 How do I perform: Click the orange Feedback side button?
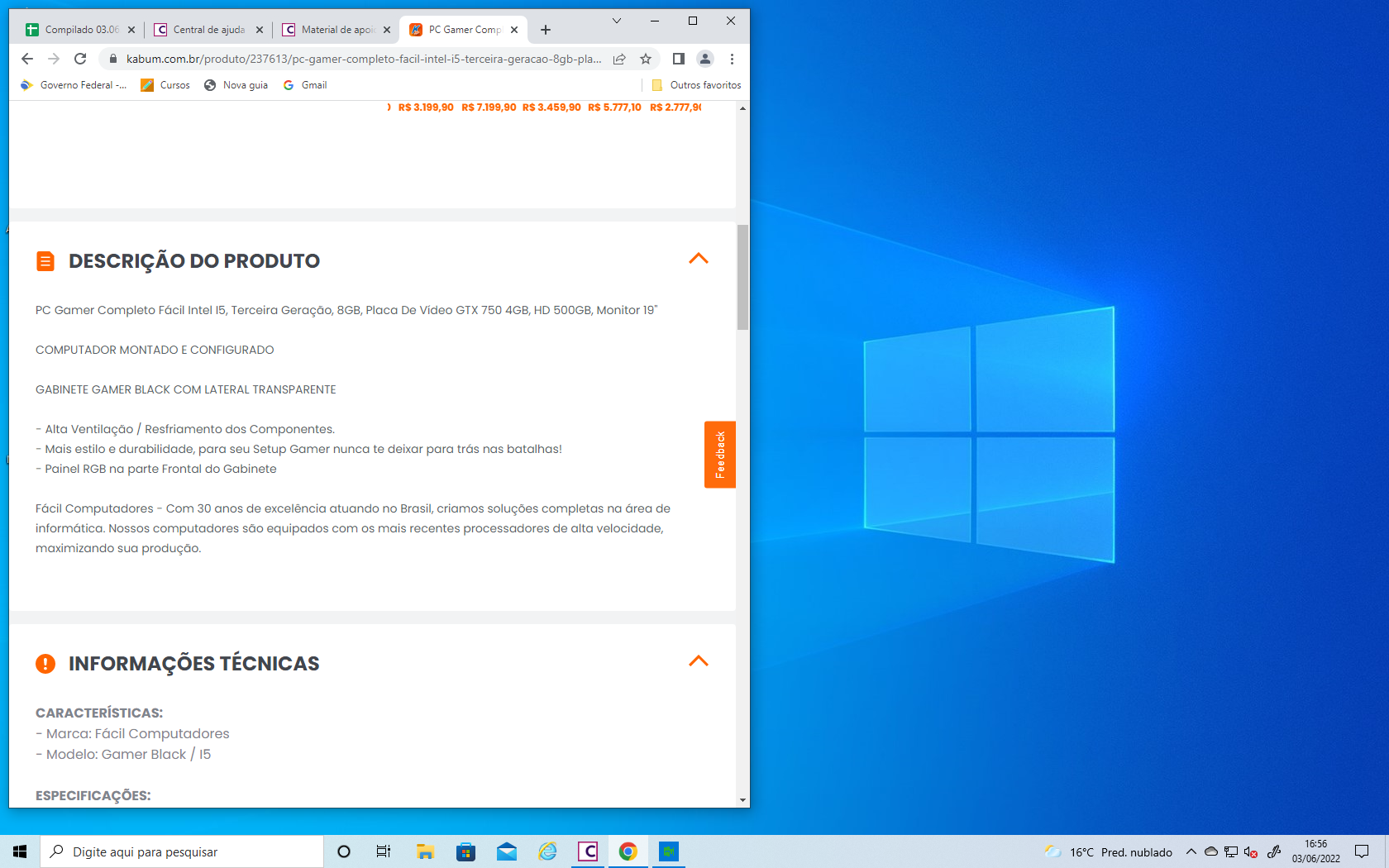[719, 455]
